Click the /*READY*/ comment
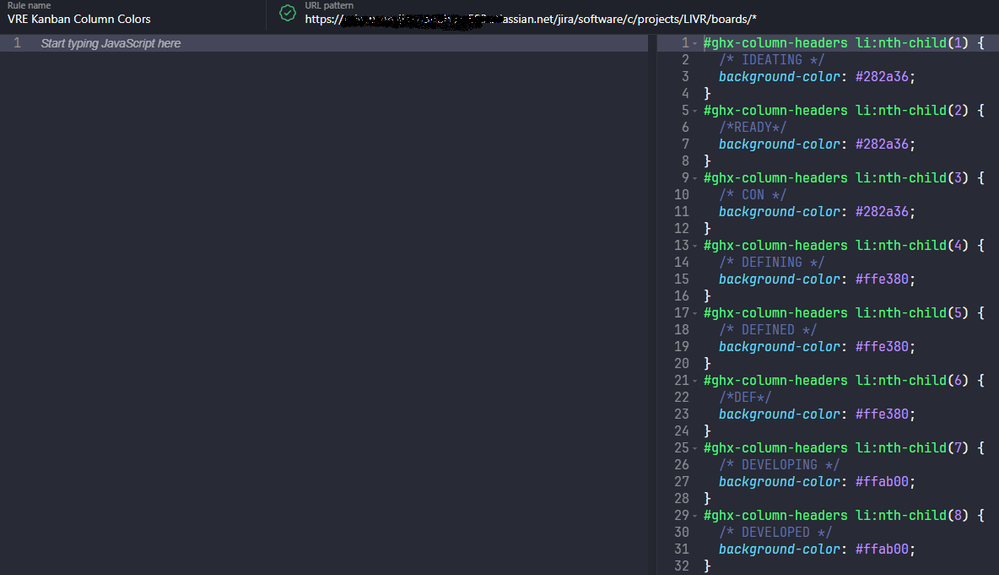Screen dimensions: 999x575 [752, 127]
